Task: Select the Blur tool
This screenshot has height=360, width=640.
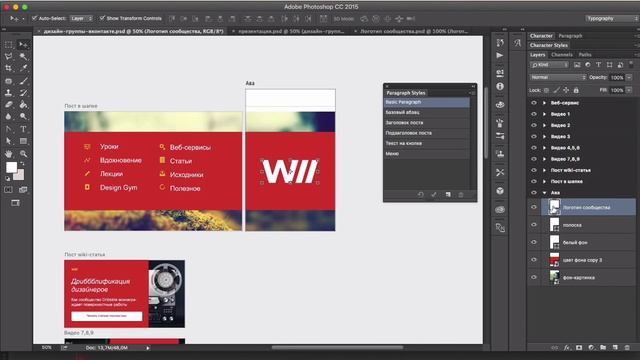Action: [9, 117]
